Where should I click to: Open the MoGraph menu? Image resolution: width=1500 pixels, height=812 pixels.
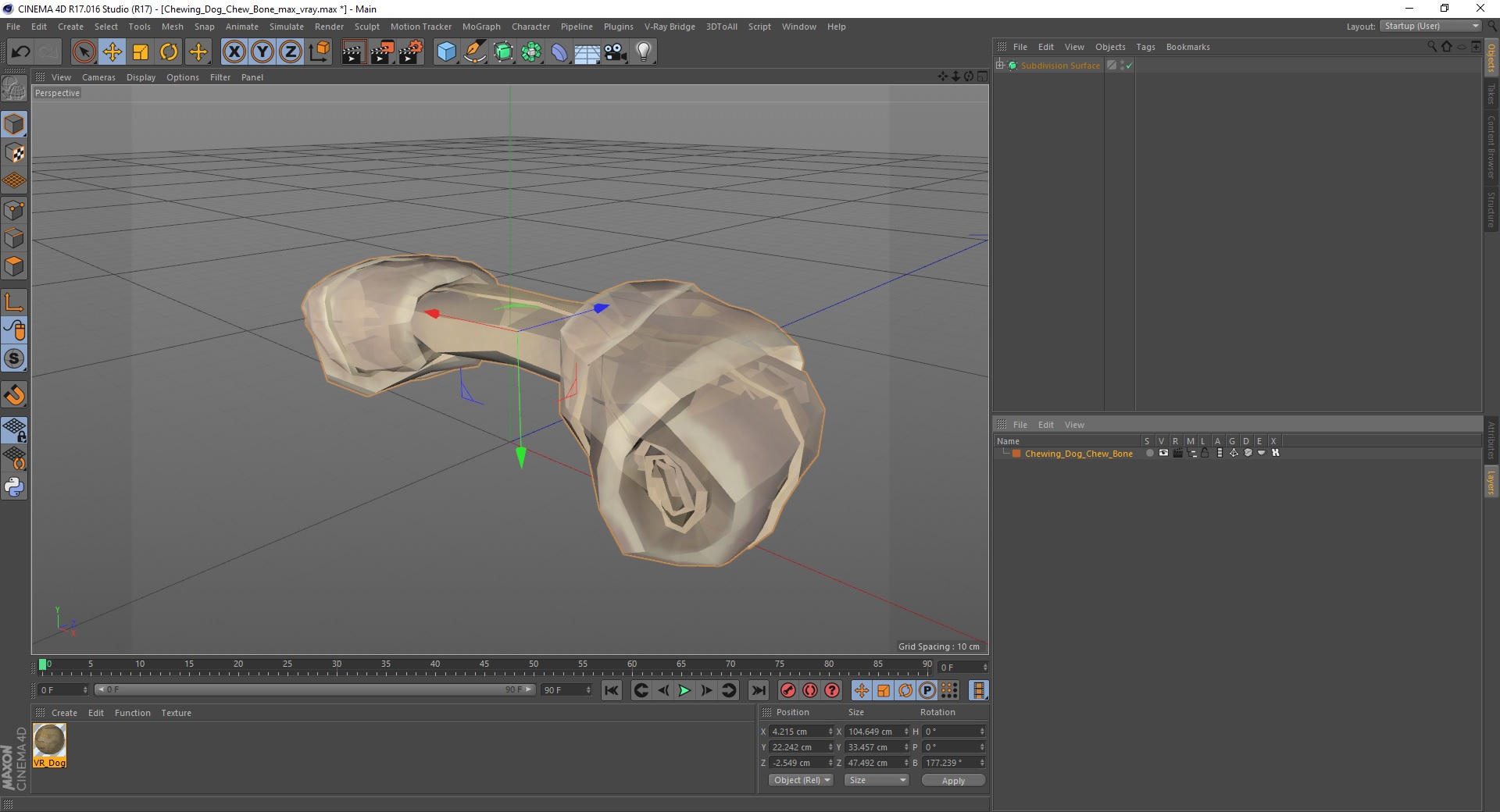[x=481, y=27]
